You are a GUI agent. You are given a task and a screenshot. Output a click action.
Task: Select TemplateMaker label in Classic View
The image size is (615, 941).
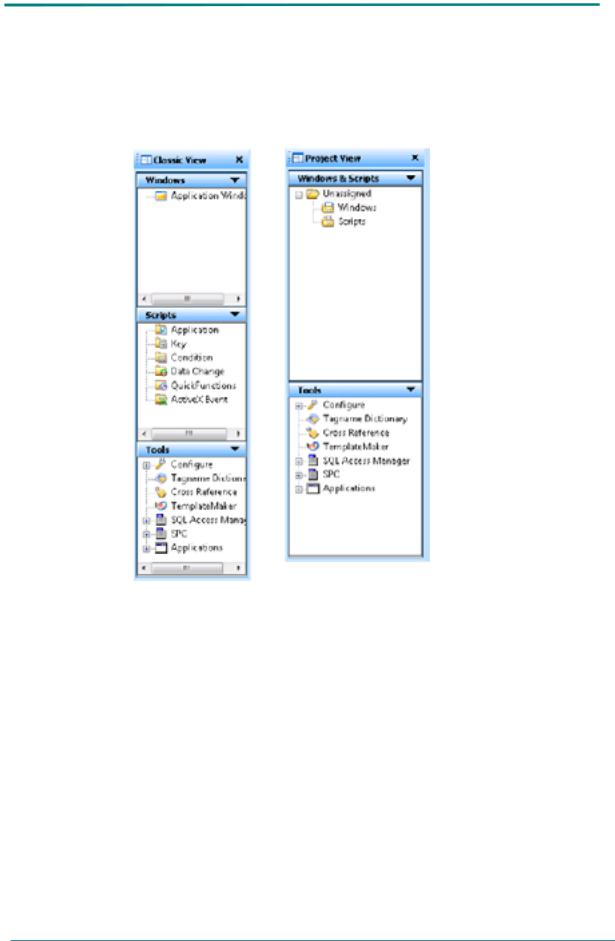[x=203, y=506]
